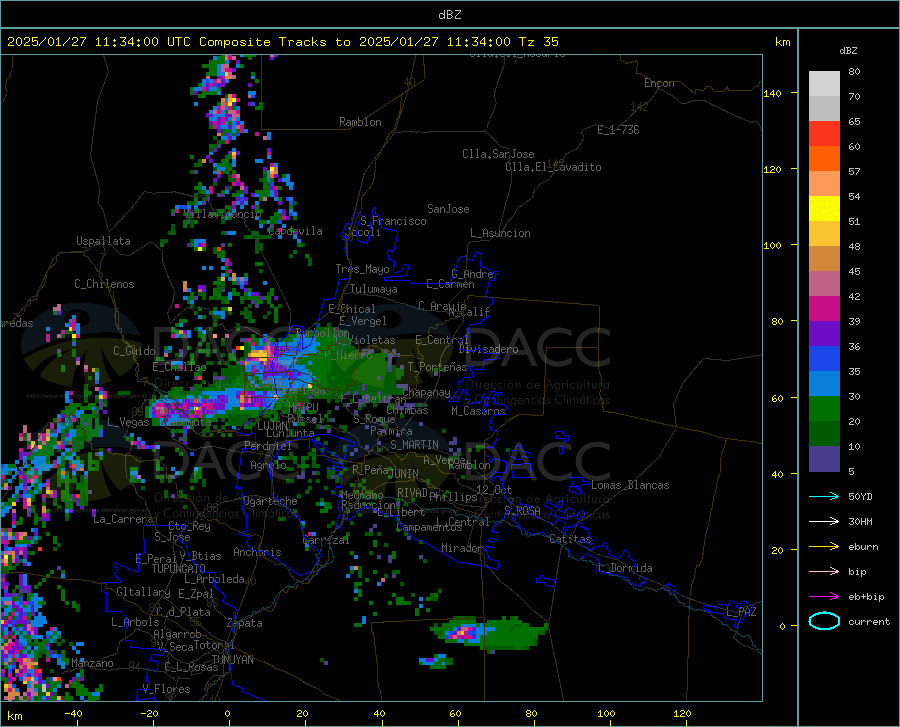
Task: Select the bright green 30 dBZ swatch
Action: click(824, 409)
